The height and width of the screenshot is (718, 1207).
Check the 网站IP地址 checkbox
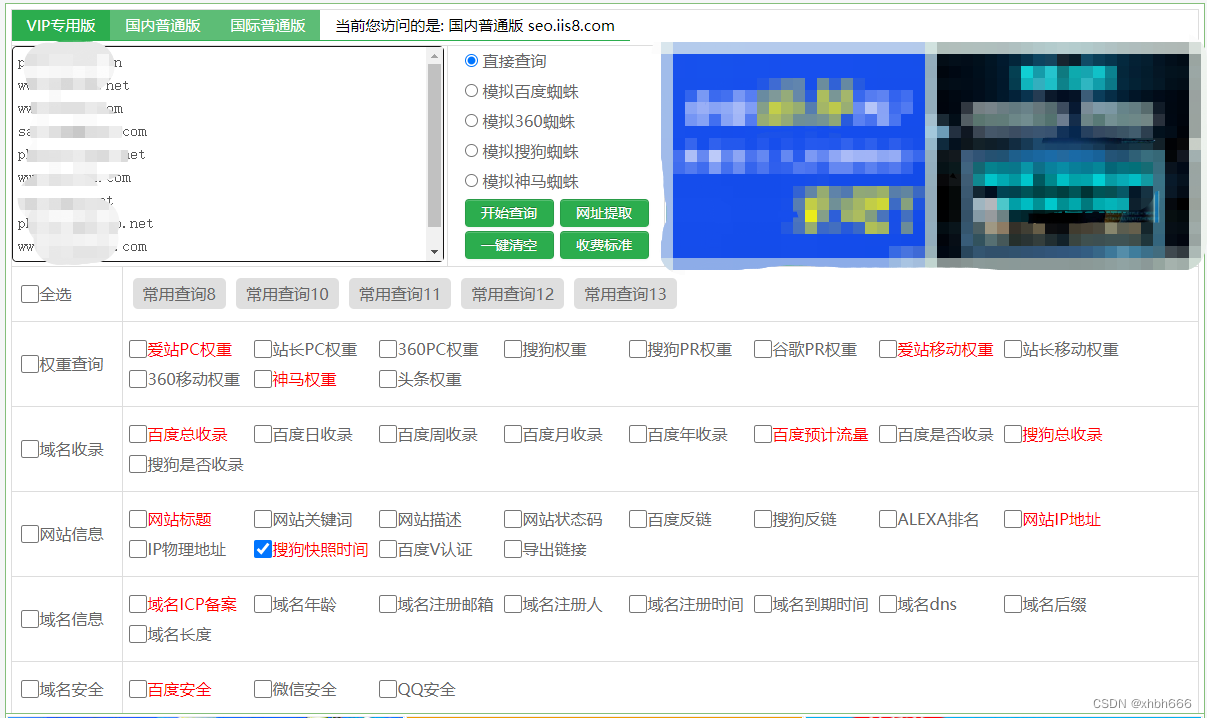pos(1013,519)
